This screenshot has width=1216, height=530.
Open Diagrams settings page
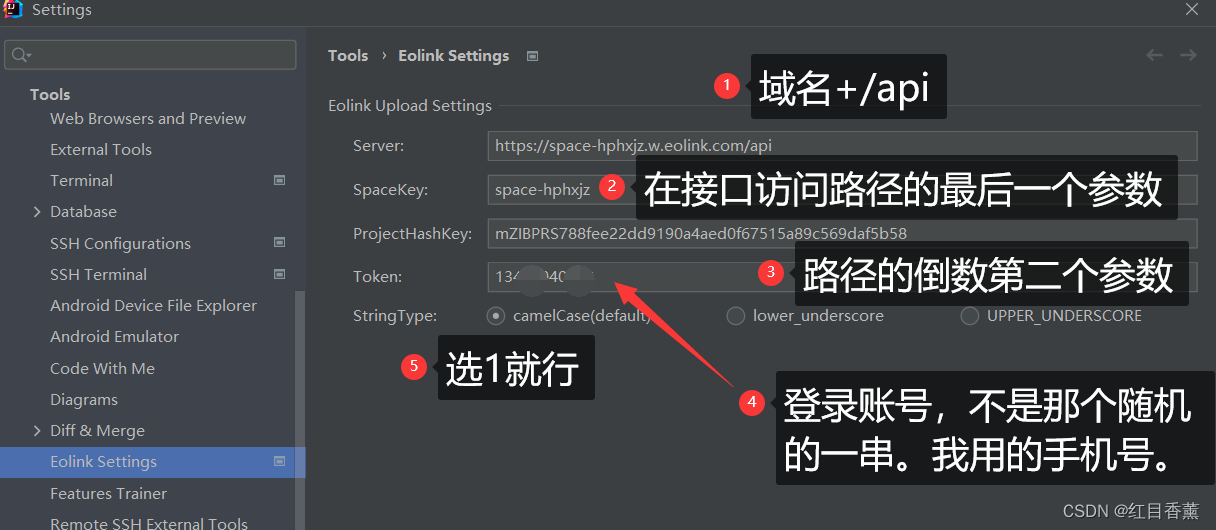84,399
